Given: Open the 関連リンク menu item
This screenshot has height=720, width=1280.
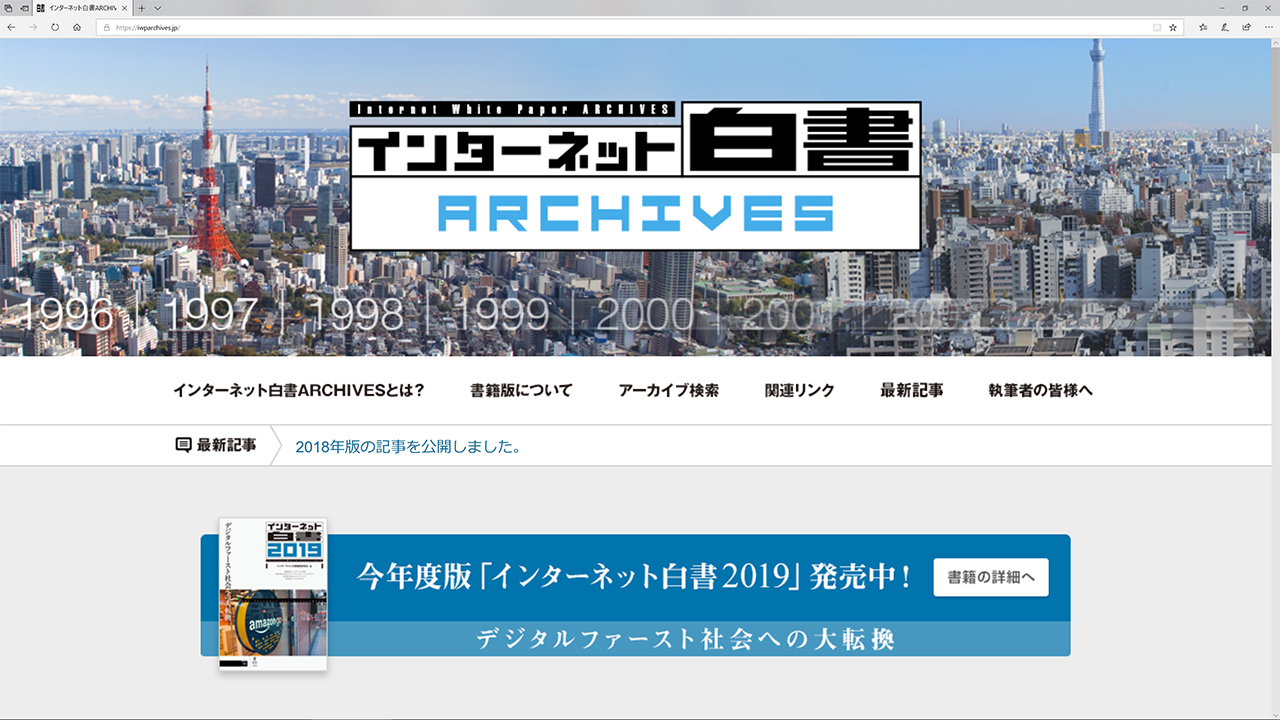Looking at the screenshot, I should [799, 390].
